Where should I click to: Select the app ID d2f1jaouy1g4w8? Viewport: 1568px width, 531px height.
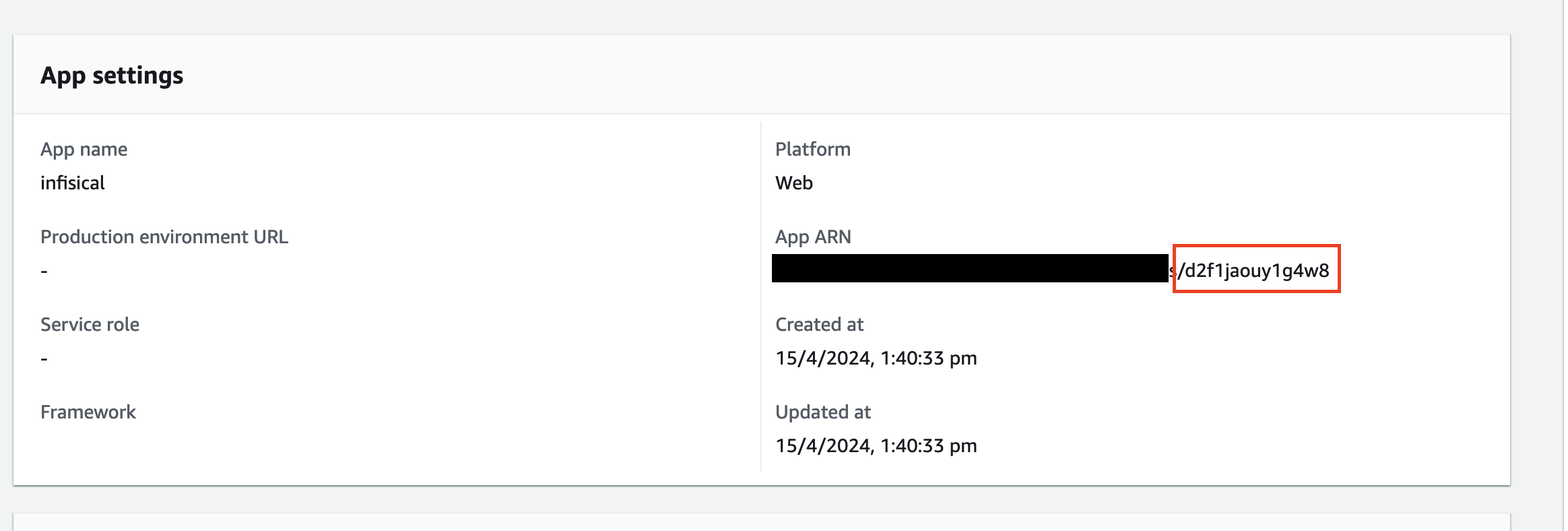(1257, 270)
